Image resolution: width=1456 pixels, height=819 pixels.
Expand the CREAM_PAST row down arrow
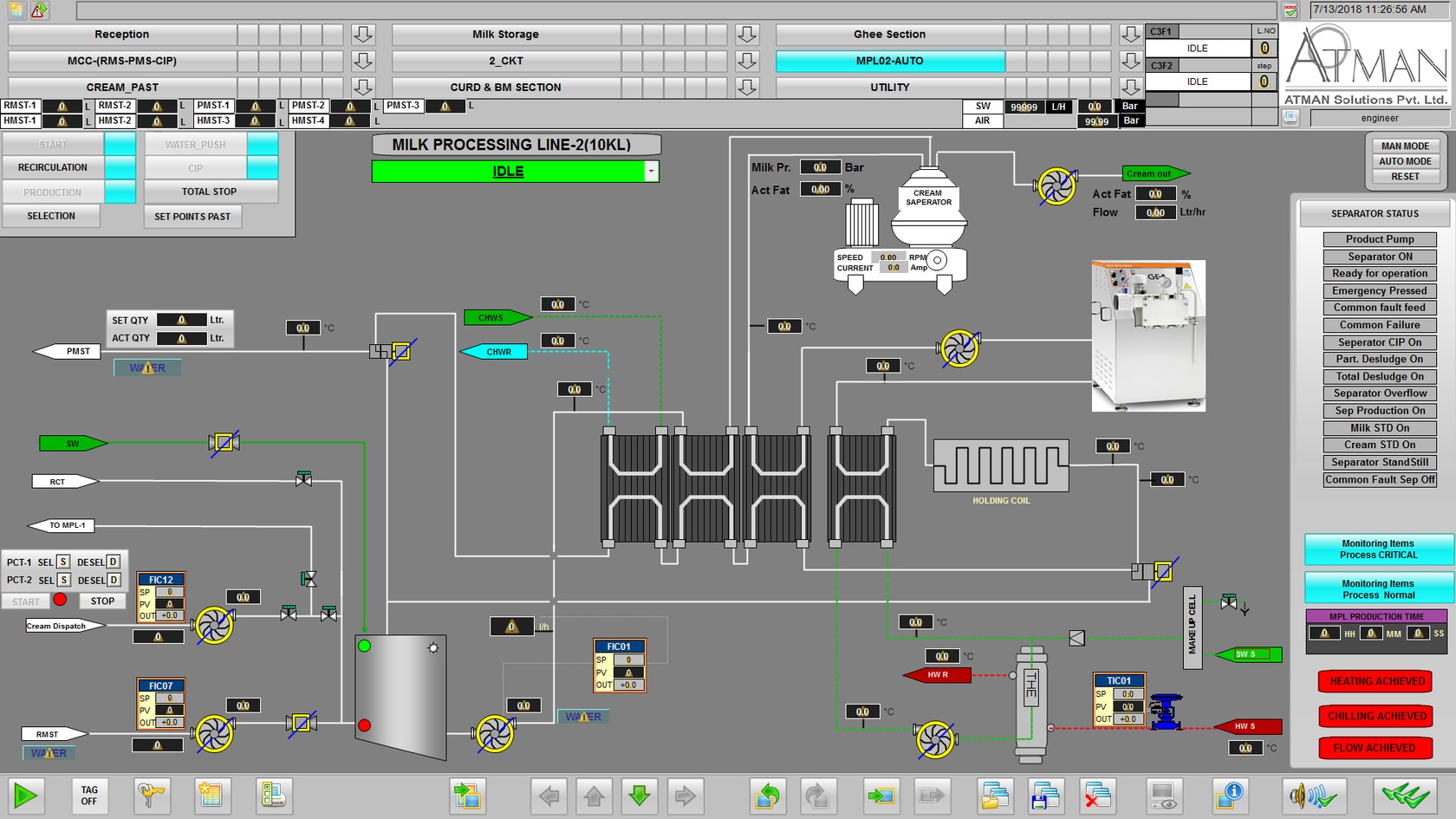pos(363,88)
